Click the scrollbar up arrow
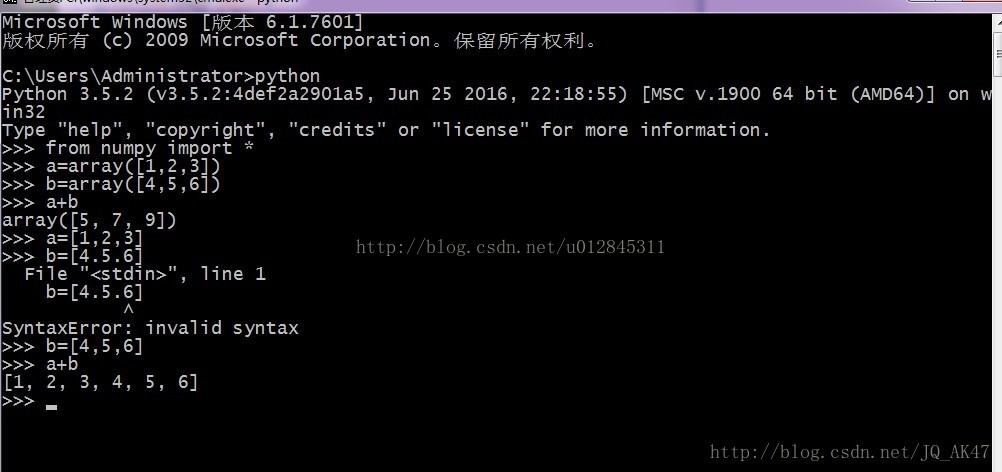This screenshot has width=1002, height=472. [x=998, y=22]
